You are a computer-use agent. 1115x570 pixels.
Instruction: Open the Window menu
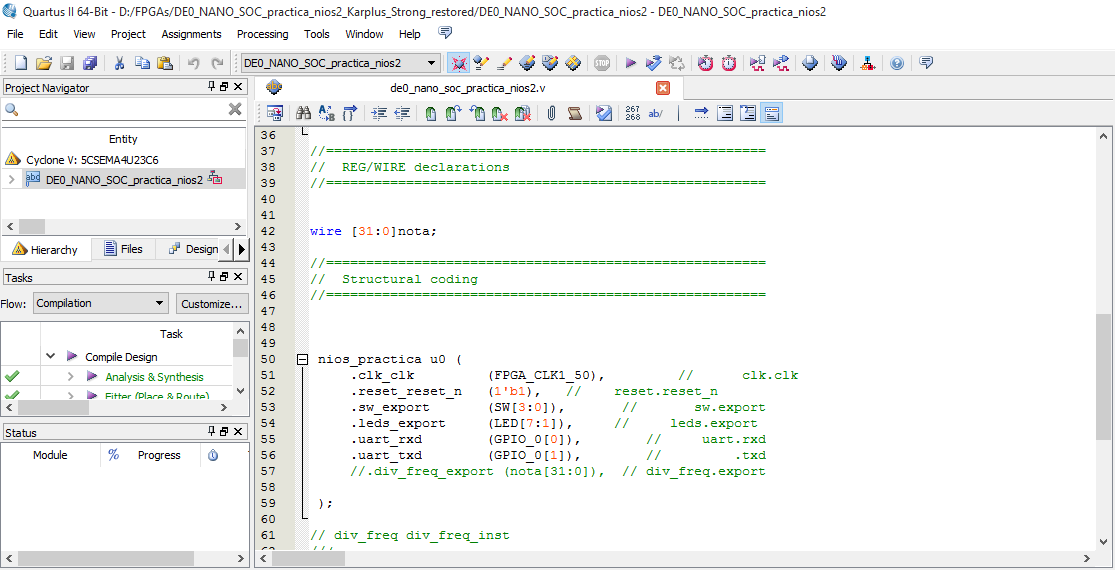point(364,34)
